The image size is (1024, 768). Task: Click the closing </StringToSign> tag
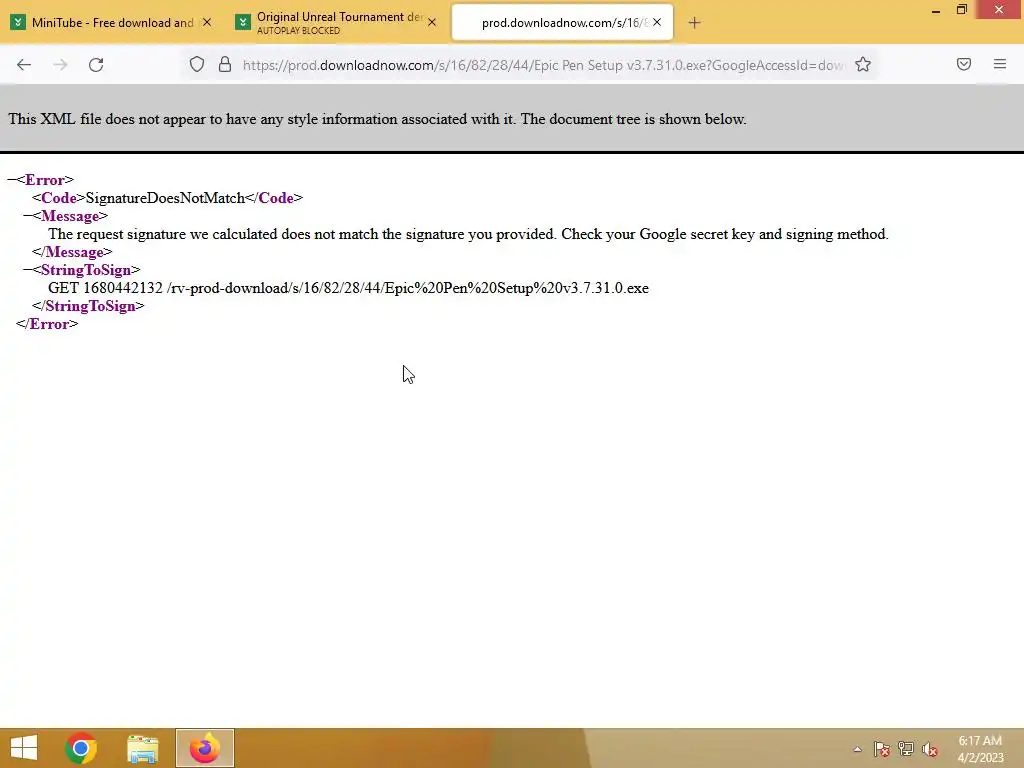[88, 306]
